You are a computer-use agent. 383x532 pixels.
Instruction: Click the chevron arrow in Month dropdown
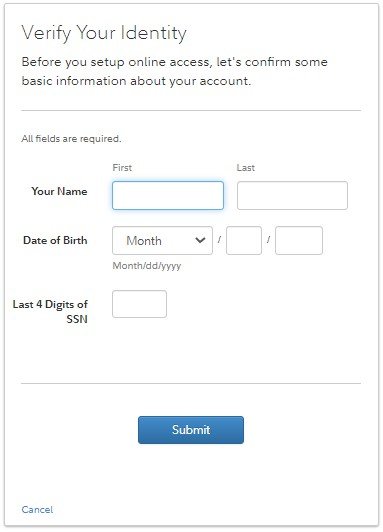click(x=200, y=240)
